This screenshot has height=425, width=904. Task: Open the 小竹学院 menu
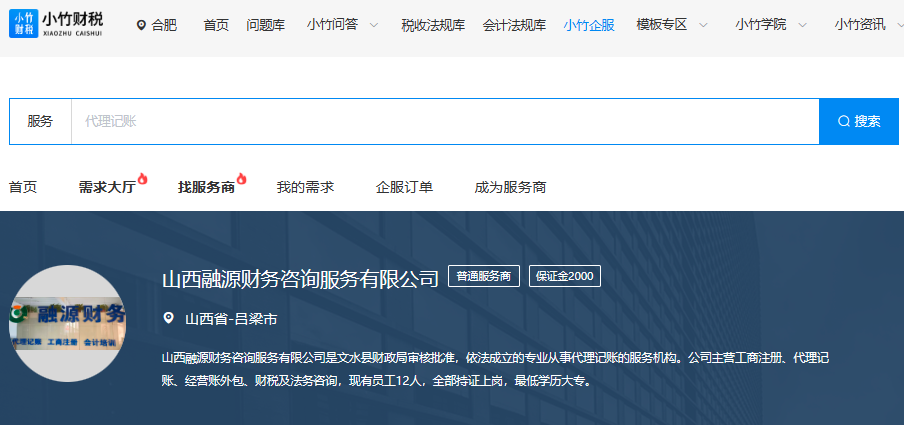pyautogui.click(x=760, y=25)
